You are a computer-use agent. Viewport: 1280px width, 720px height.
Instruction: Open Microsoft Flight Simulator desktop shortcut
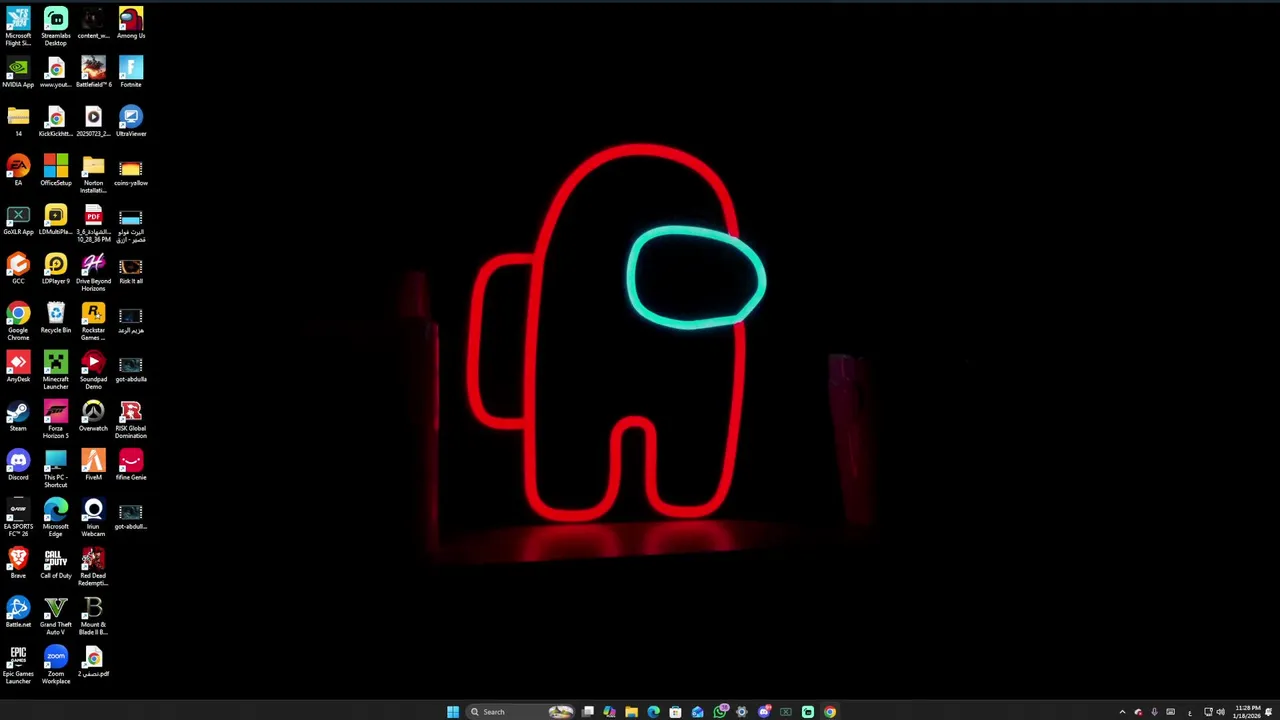tap(18, 27)
